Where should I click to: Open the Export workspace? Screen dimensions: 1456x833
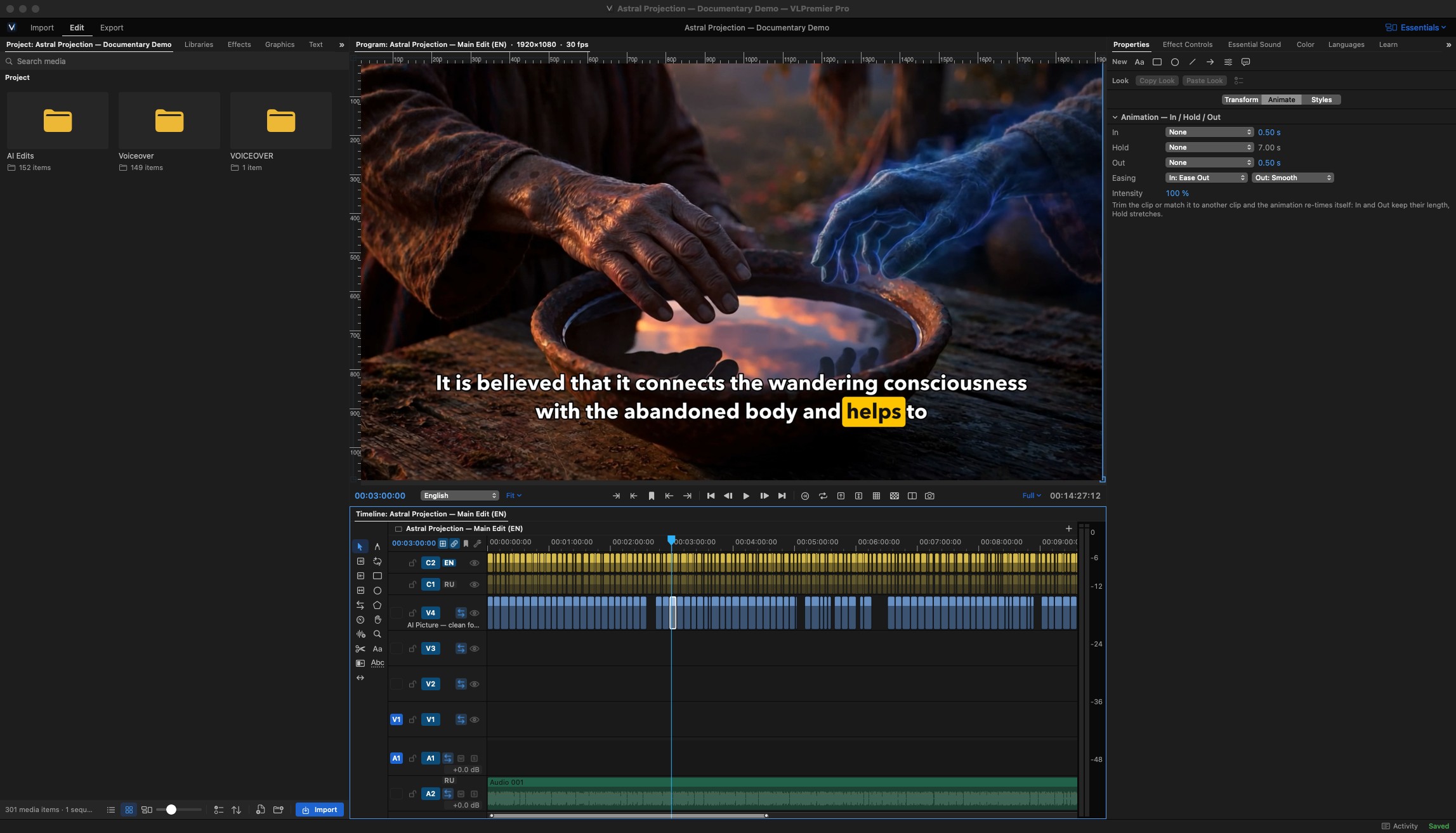pyautogui.click(x=112, y=28)
